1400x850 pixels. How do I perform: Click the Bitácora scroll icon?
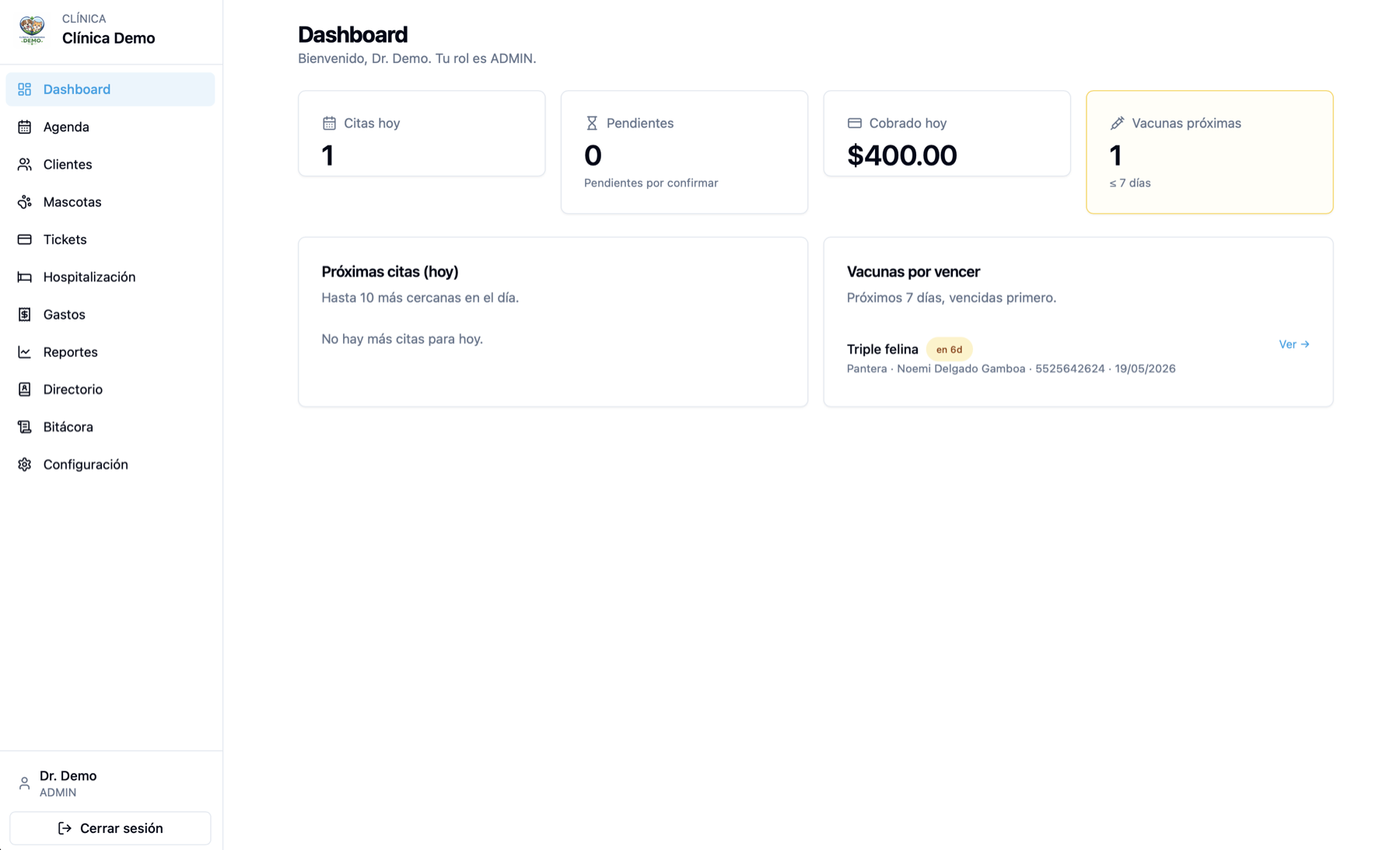coord(25,427)
